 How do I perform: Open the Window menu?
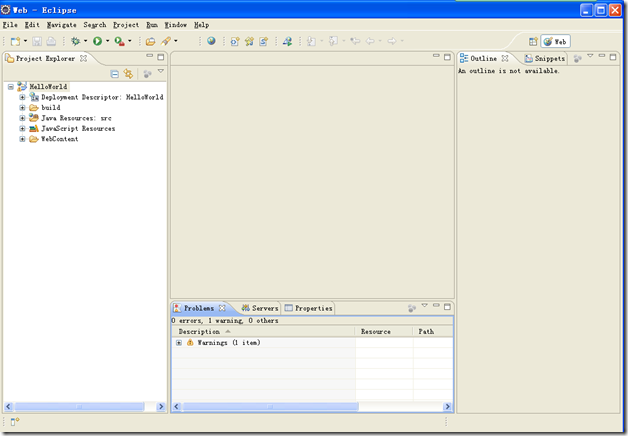click(175, 25)
